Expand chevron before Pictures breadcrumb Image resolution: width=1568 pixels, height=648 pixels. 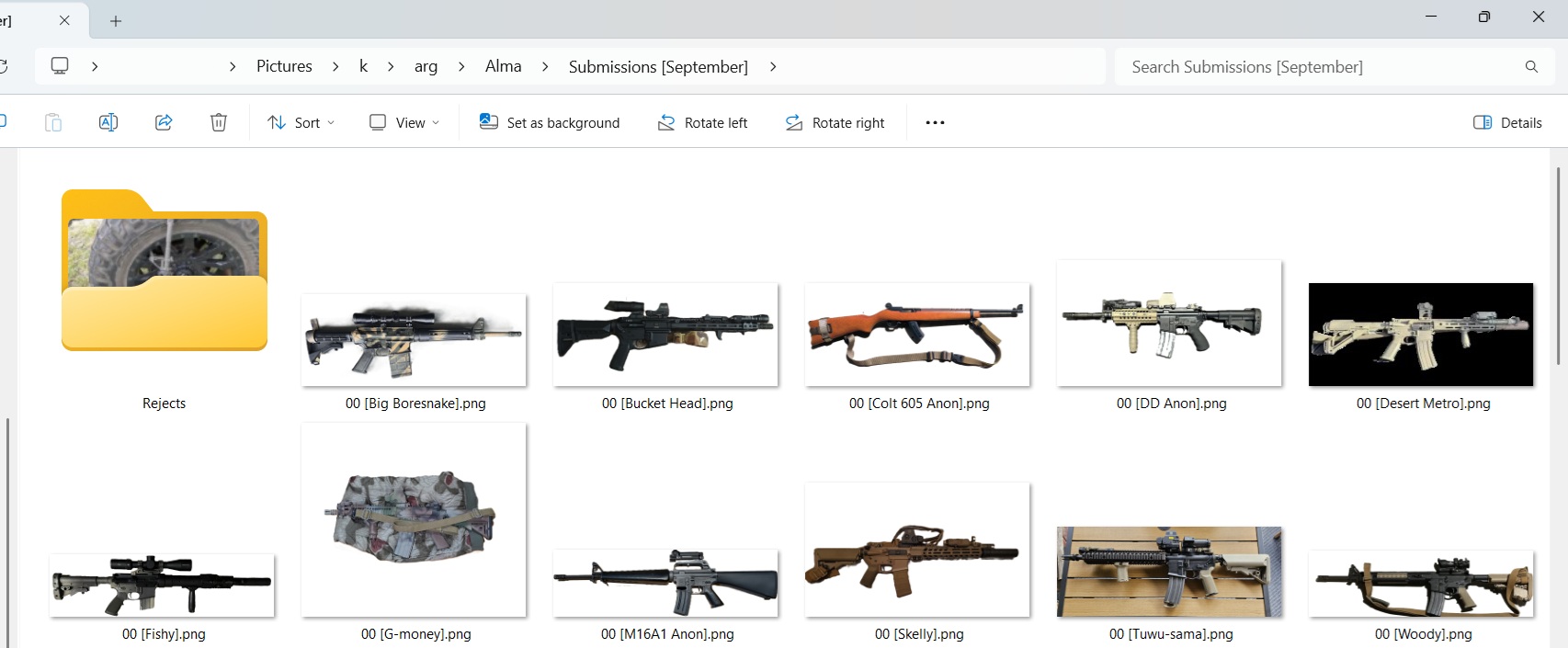(x=233, y=66)
